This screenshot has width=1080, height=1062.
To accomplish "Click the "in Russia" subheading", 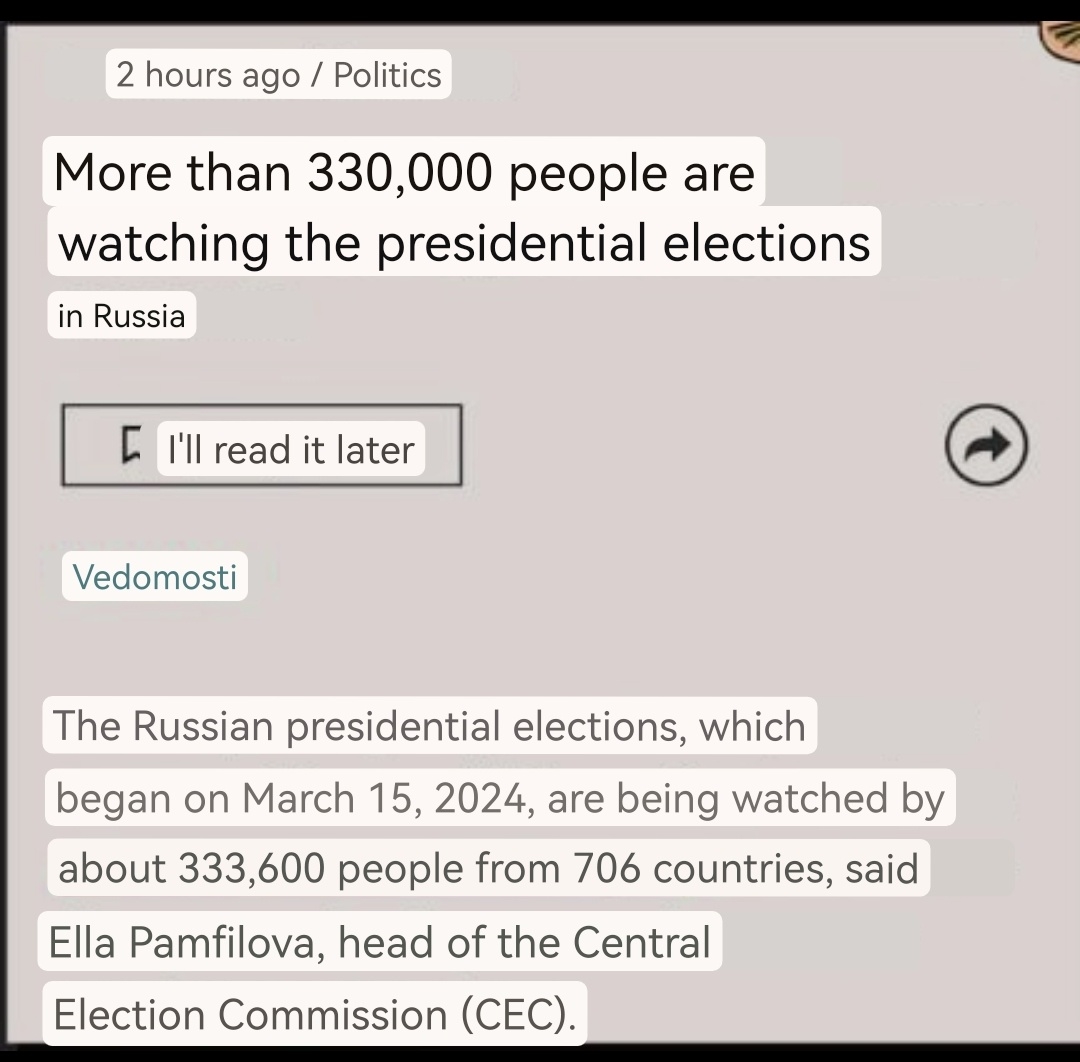I will (121, 317).
